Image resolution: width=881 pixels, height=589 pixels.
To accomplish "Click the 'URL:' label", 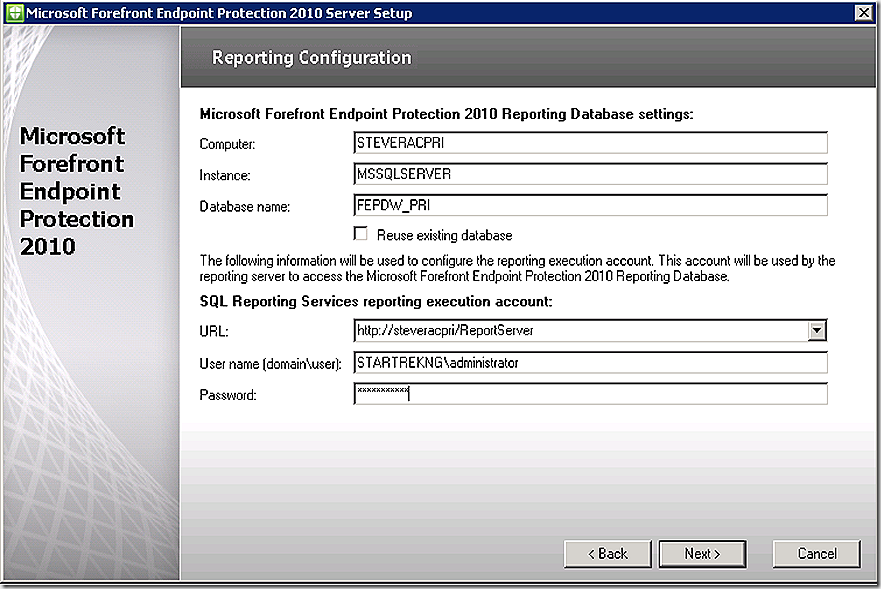I will click(x=214, y=332).
